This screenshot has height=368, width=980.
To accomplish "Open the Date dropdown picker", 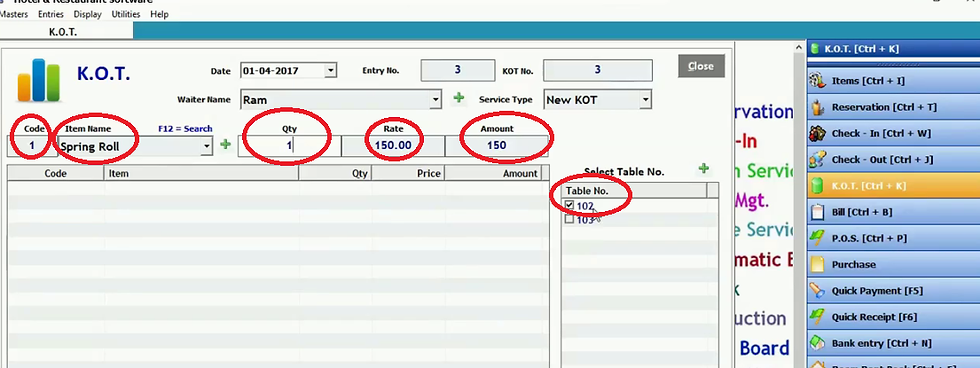I will [331, 71].
